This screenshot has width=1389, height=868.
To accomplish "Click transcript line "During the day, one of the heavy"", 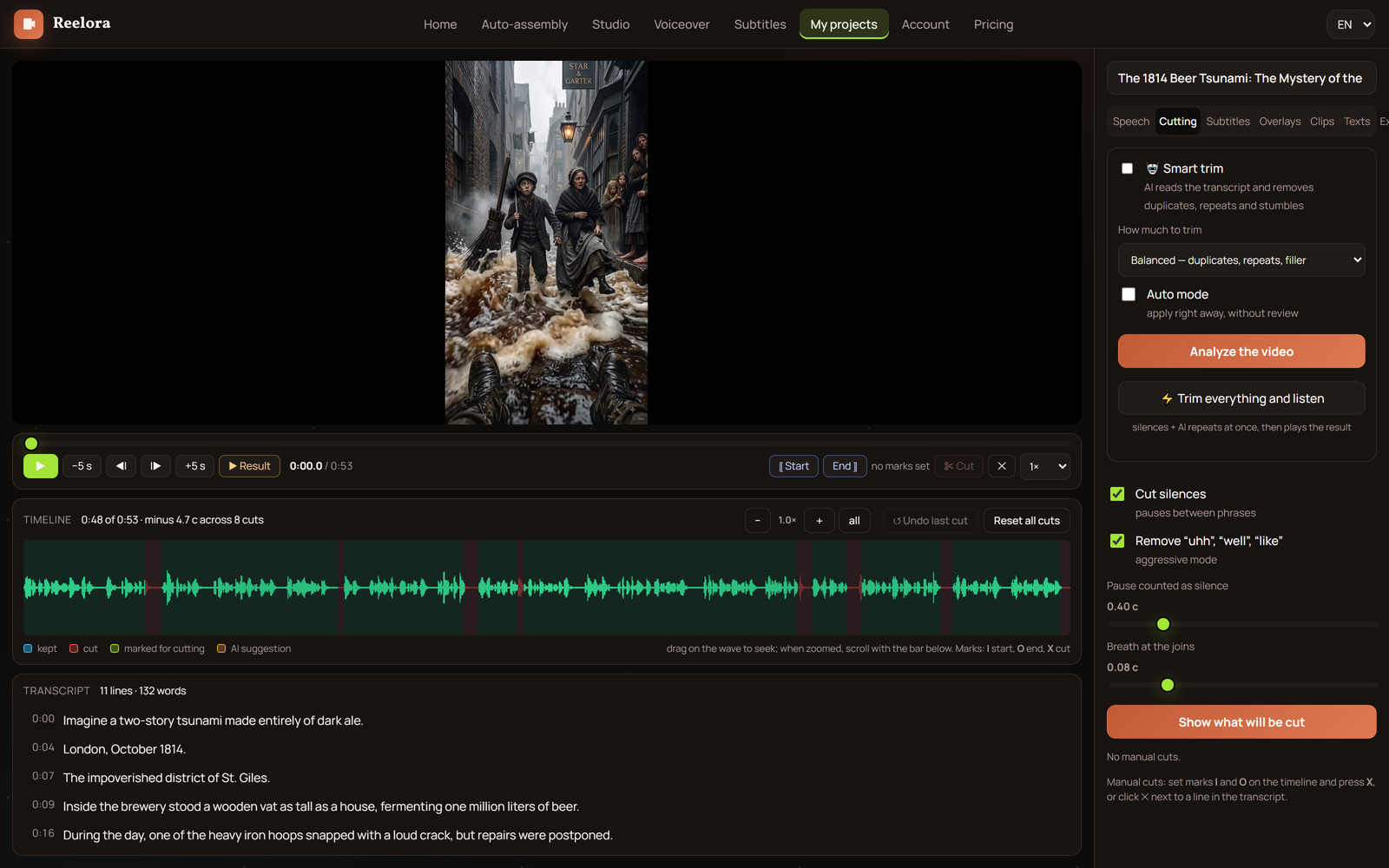I will pos(338,835).
